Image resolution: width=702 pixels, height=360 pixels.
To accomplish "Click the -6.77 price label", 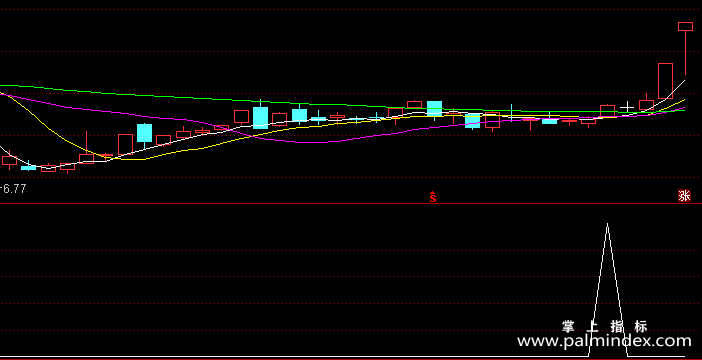I will point(13,189).
